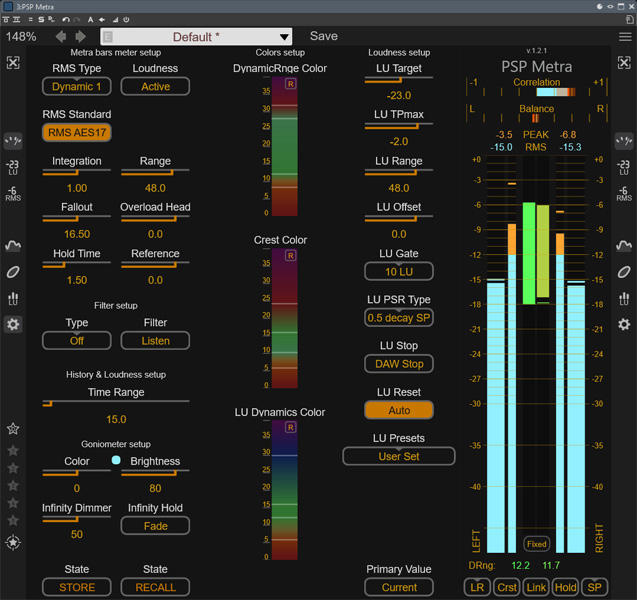637x600 pixels.
Task: Go to next preset with right arrow
Action: pyautogui.click(x=80, y=37)
